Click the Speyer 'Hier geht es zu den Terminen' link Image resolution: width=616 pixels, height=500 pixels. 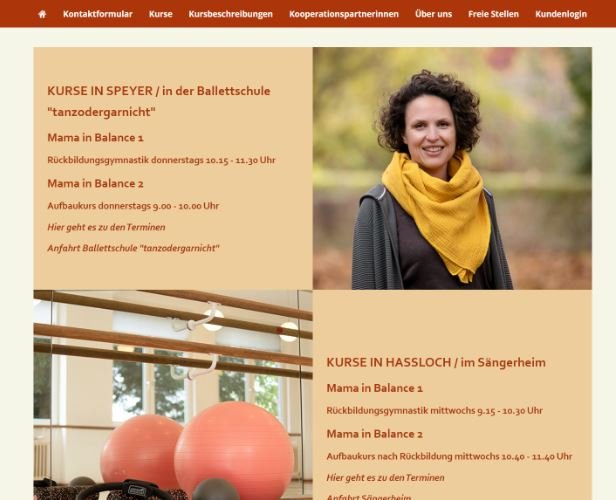coord(106,227)
